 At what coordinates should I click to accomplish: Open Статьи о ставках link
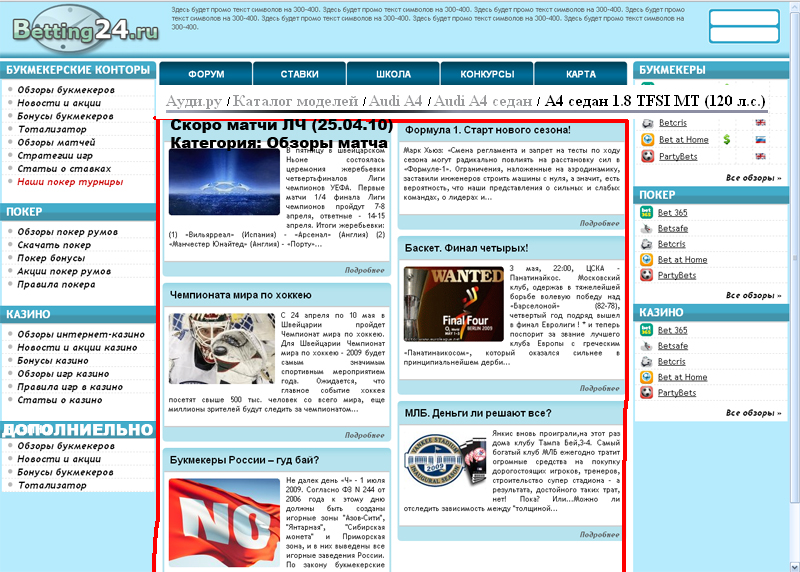(x=64, y=169)
